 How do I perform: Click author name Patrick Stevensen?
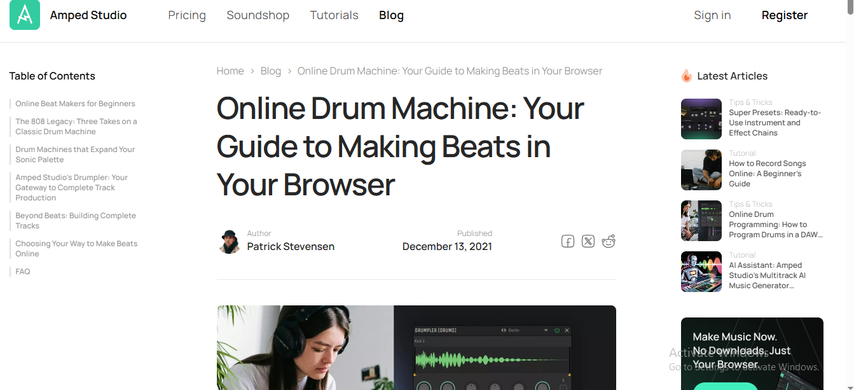[x=291, y=247]
